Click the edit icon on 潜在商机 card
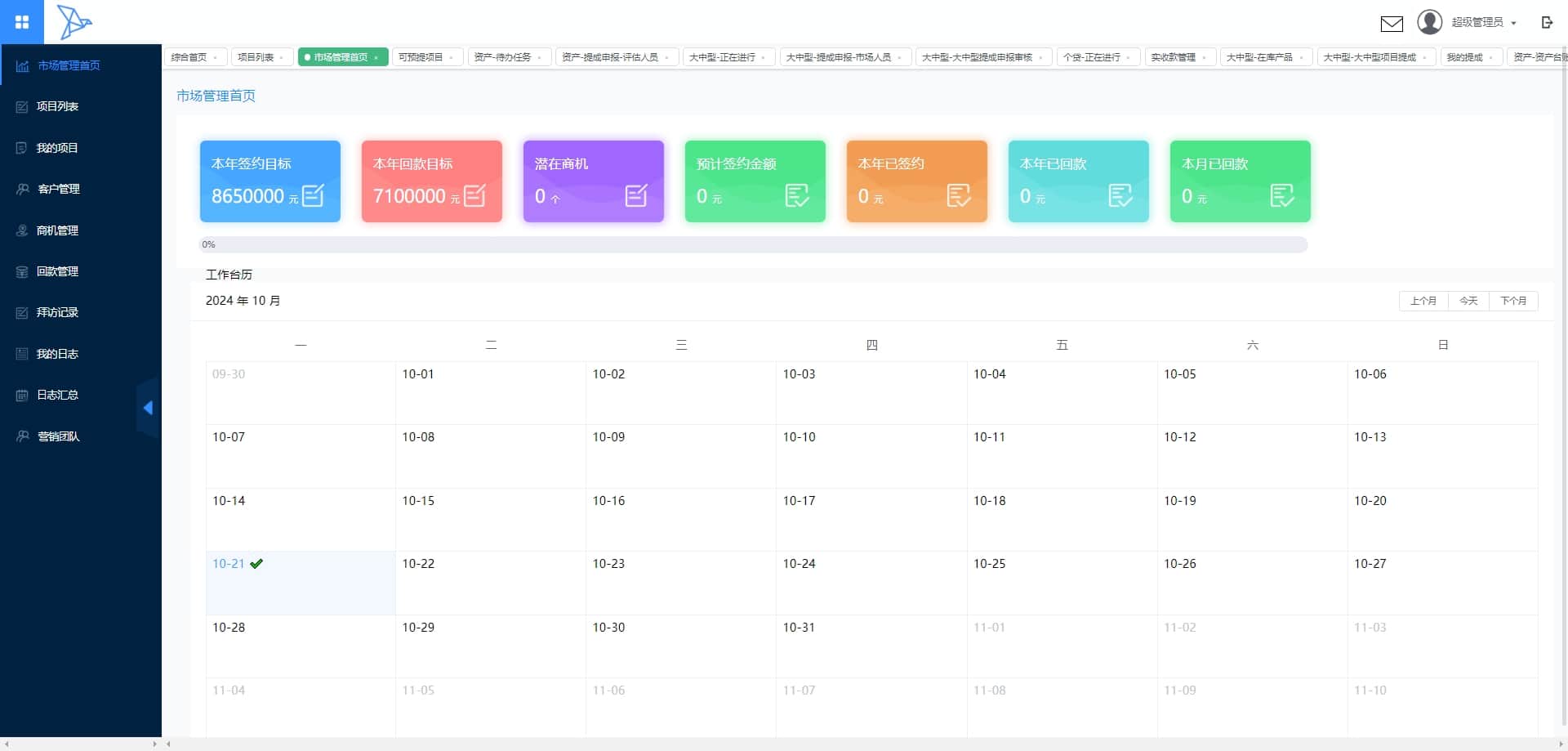 (x=636, y=195)
